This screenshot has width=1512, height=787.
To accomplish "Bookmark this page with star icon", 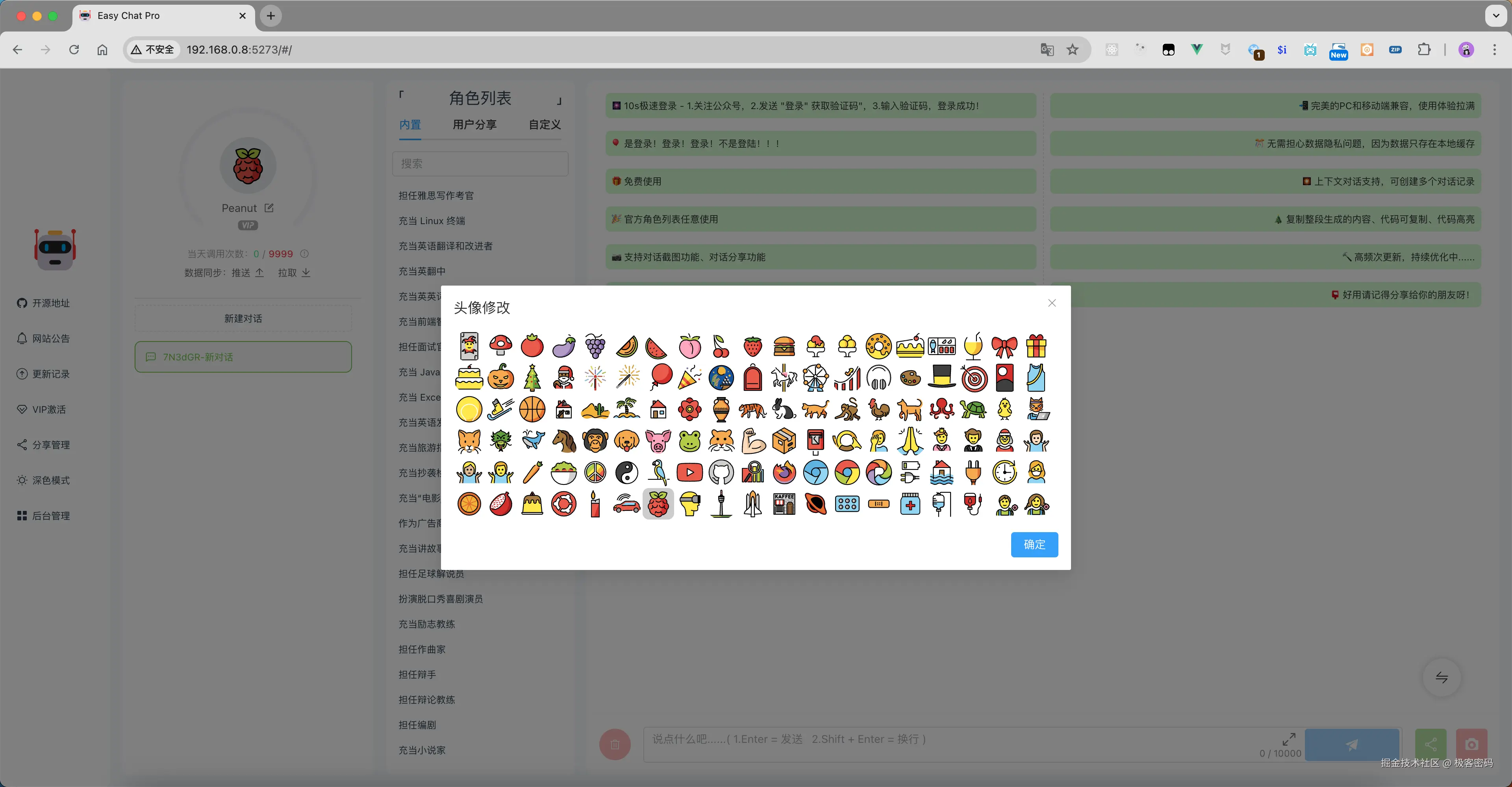I will 1072,50.
